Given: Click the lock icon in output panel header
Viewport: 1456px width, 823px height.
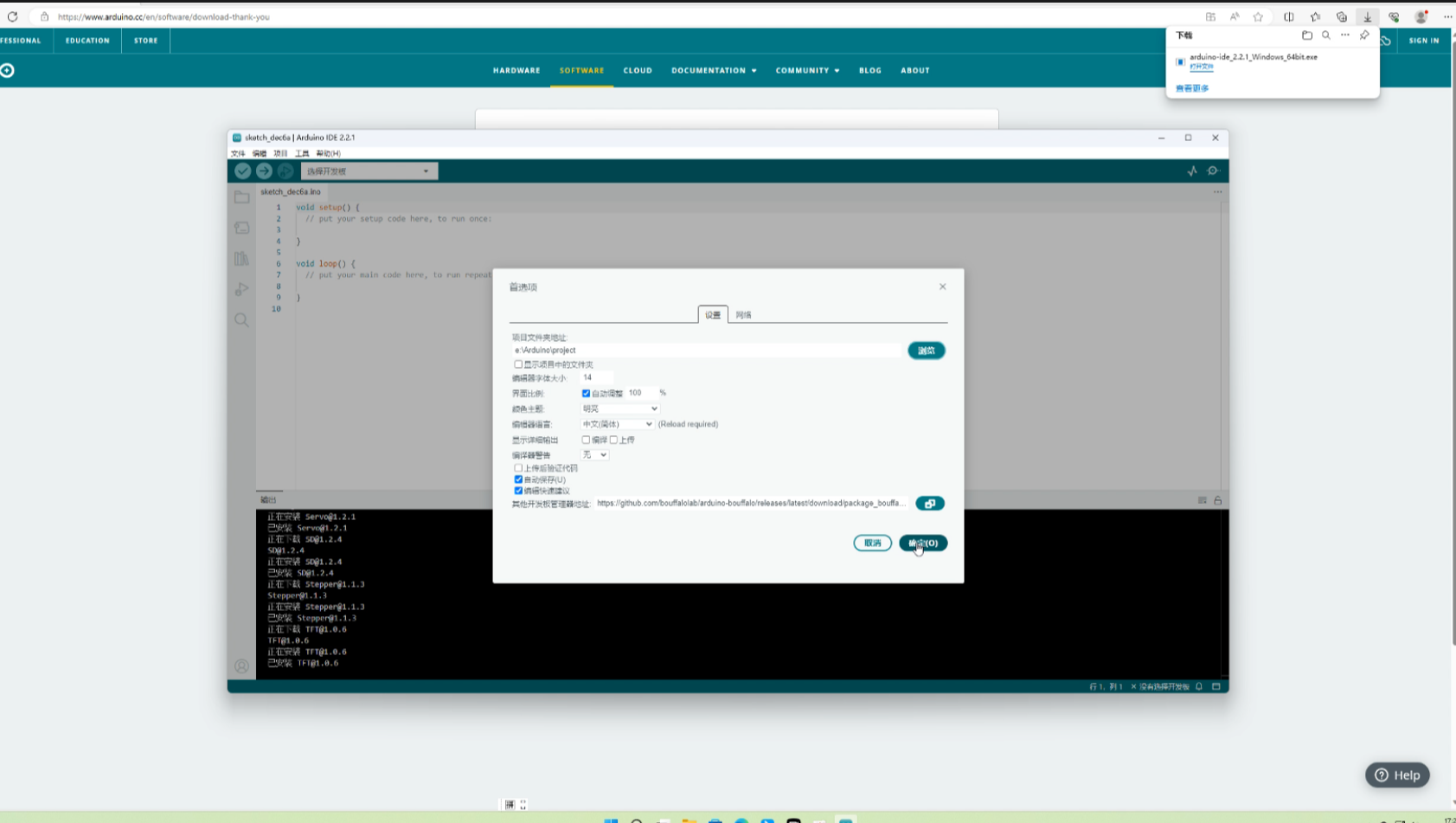Looking at the screenshot, I should click(x=1218, y=500).
